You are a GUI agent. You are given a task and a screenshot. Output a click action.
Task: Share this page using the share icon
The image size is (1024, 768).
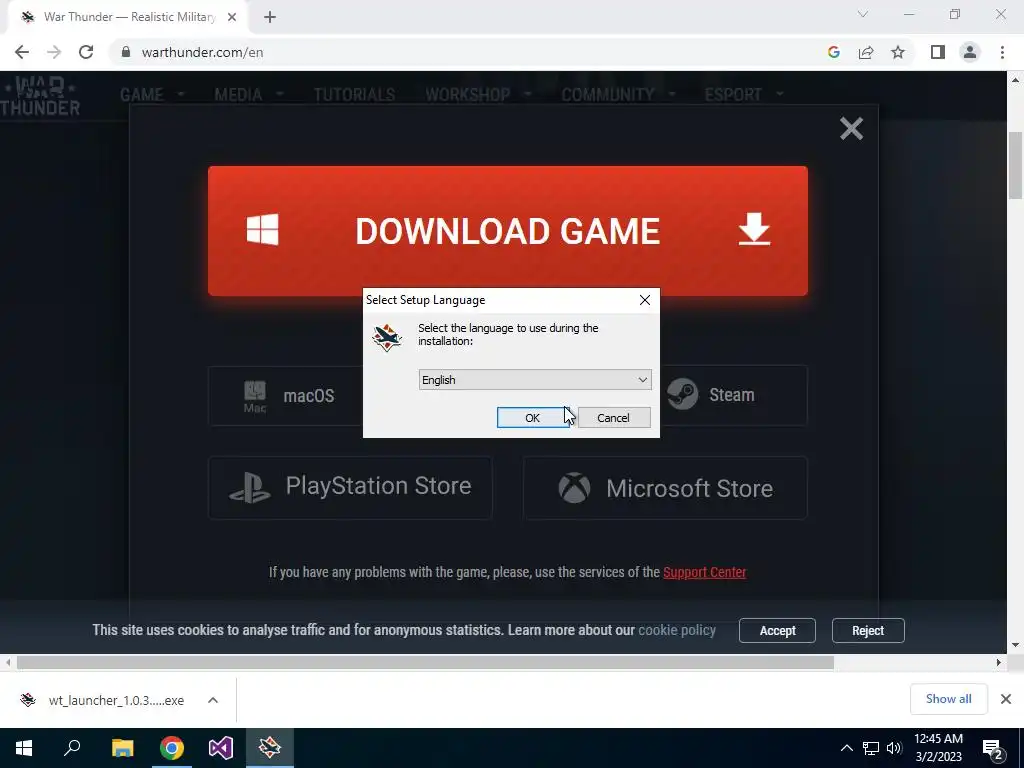click(x=866, y=52)
